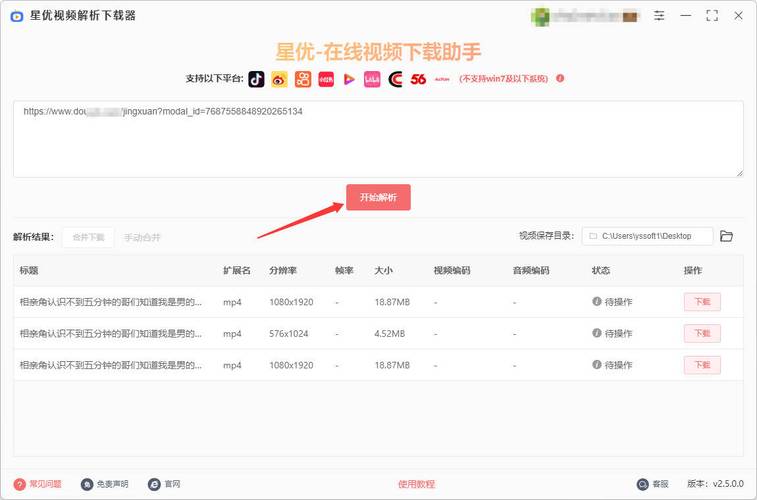Open the 免责声明 link
Screen dimensions: 757x500
click(x=112, y=484)
